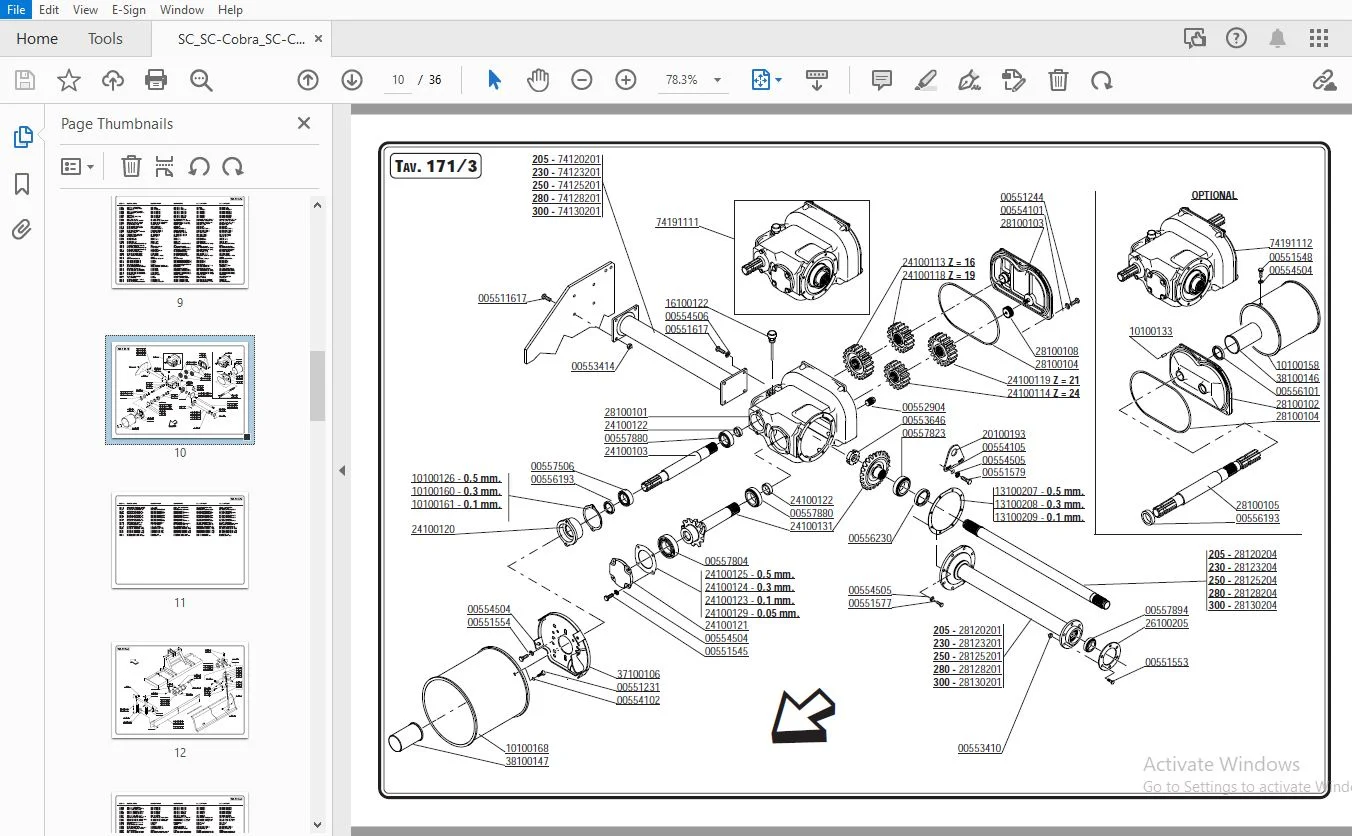Close the SC_SC-Cobra document tab
The image size is (1352, 836).
point(318,39)
